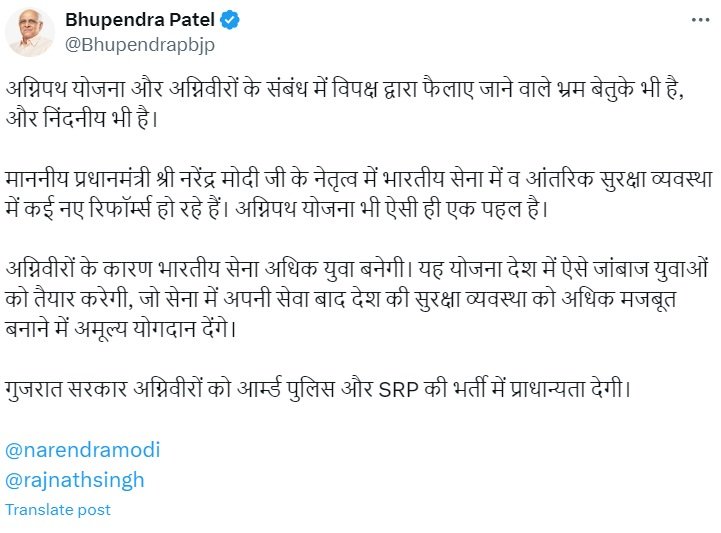The width and height of the screenshot is (721, 533).
Task: Click Translate post
Action: (58, 510)
